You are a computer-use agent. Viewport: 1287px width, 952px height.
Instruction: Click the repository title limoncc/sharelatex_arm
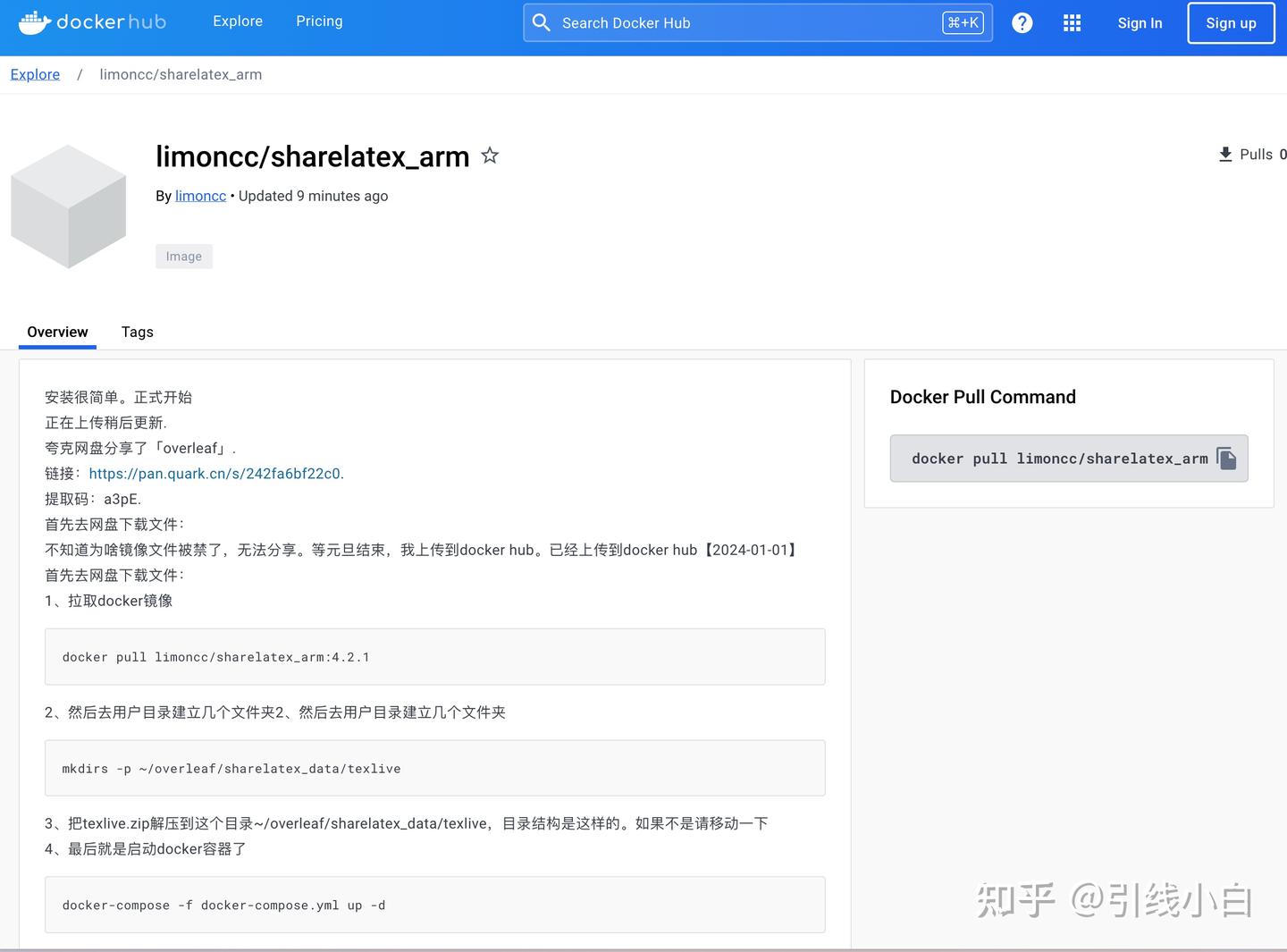[x=313, y=156]
